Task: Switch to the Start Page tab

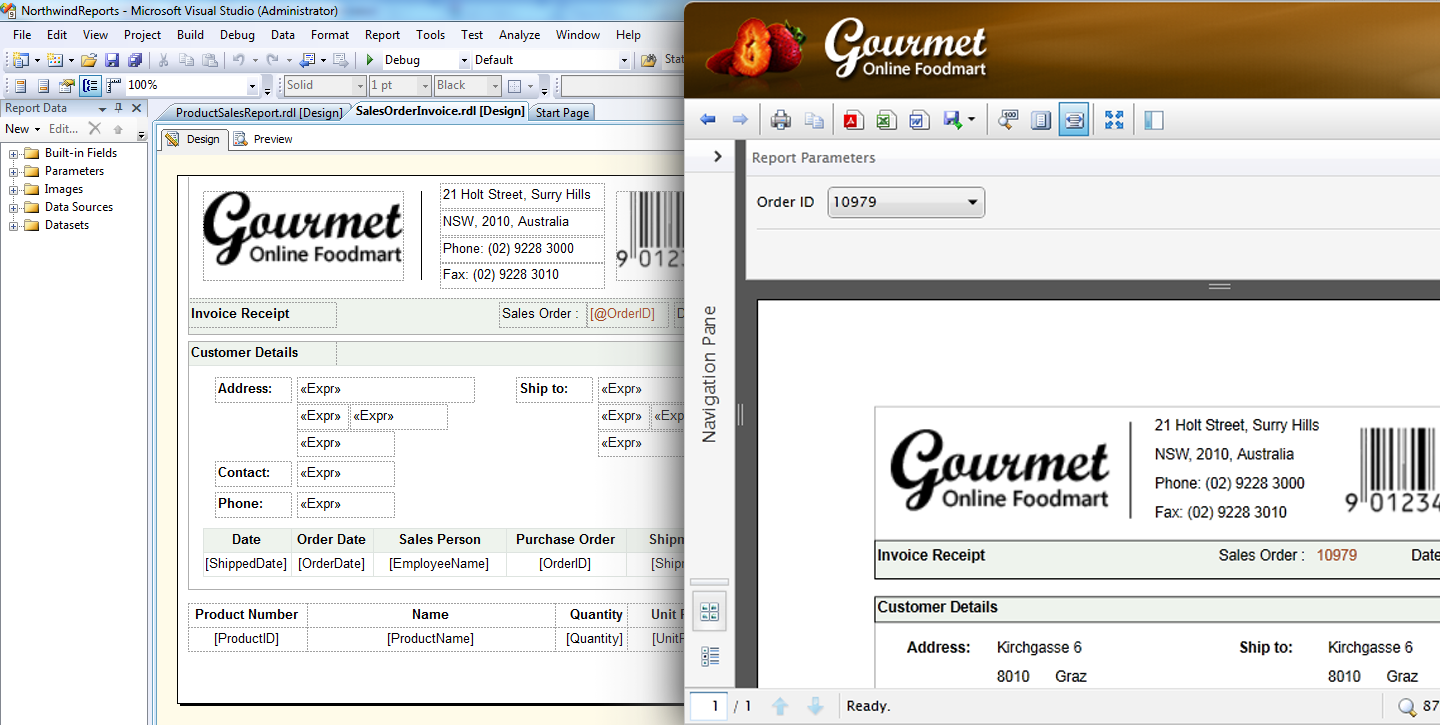Action: tap(562, 113)
